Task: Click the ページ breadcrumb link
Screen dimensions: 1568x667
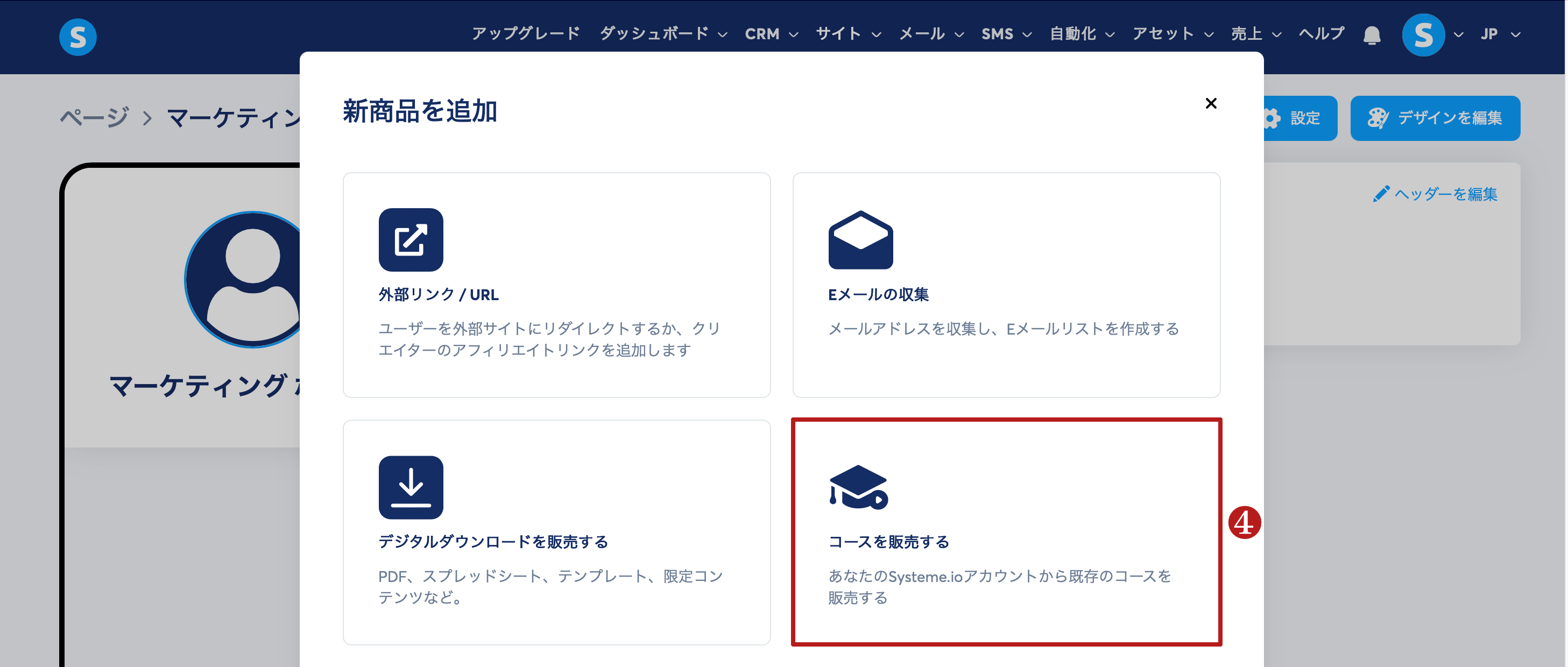Action: 94,117
